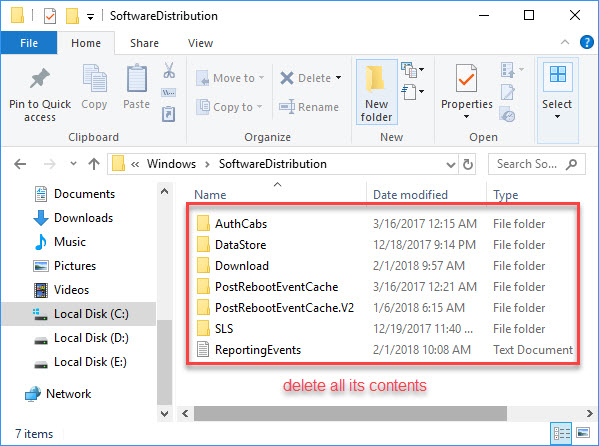Click the Select grid icon
Viewport: 599px width, 446px height.
[x=558, y=74]
